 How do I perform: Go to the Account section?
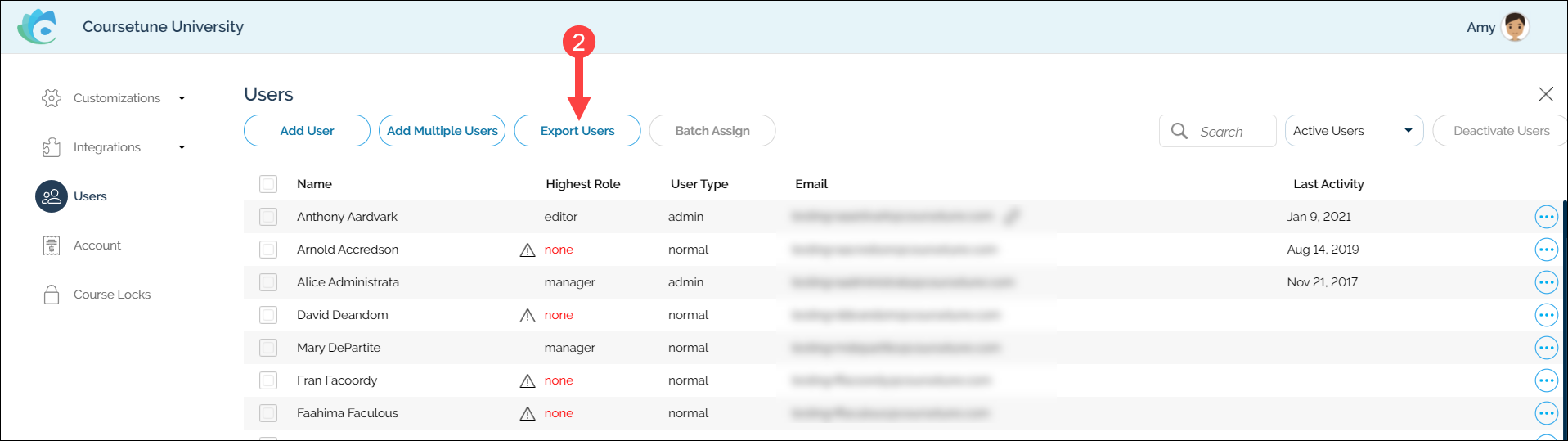(x=97, y=245)
